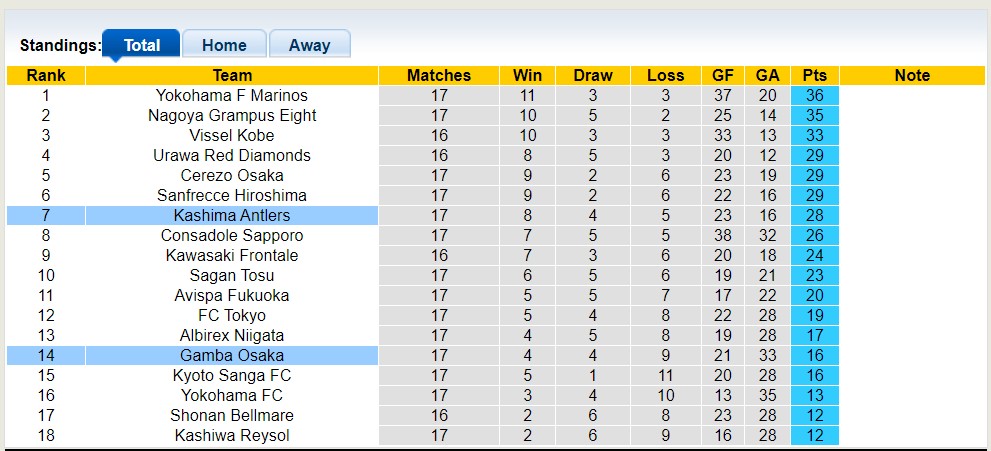Switch to the Home standings tab
This screenshot has width=991, height=451.
point(224,45)
